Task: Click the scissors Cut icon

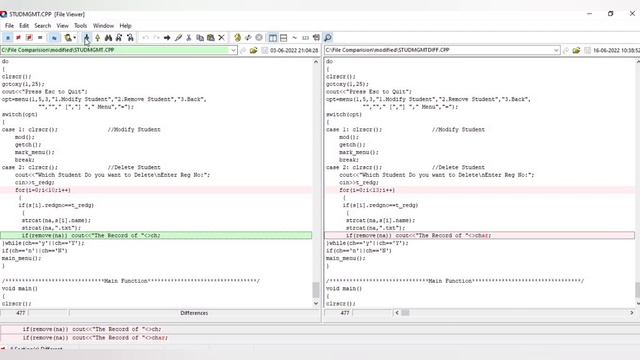Action: point(189,38)
